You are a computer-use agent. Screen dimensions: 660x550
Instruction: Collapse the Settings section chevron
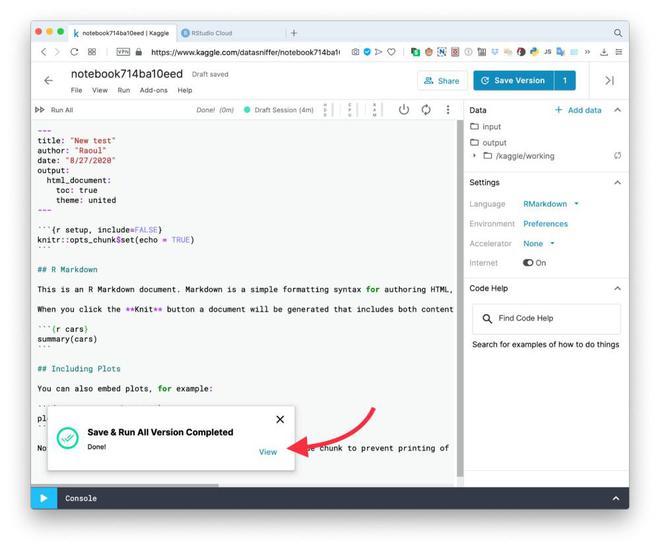tap(617, 183)
